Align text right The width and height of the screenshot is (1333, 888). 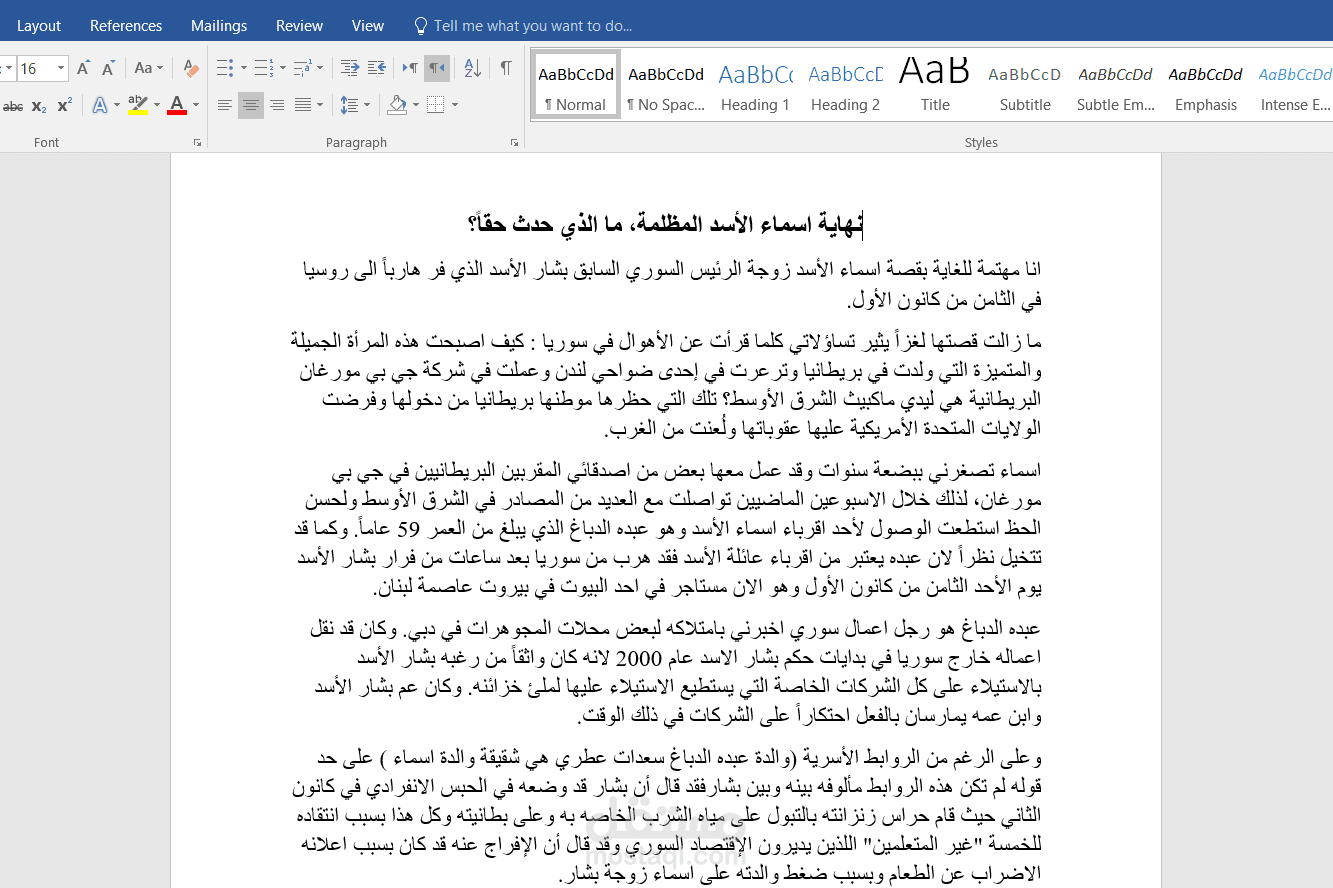pyautogui.click(x=277, y=105)
